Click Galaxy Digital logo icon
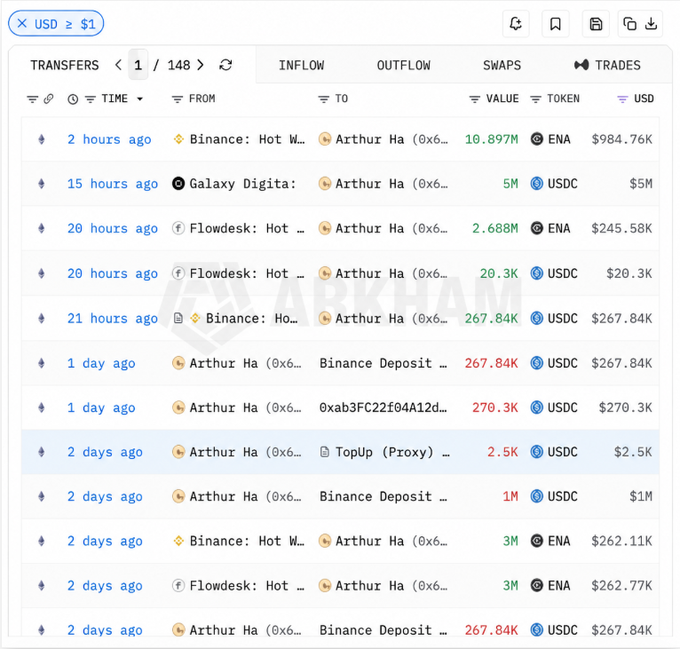The width and height of the screenshot is (680, 649). [178, 184]
